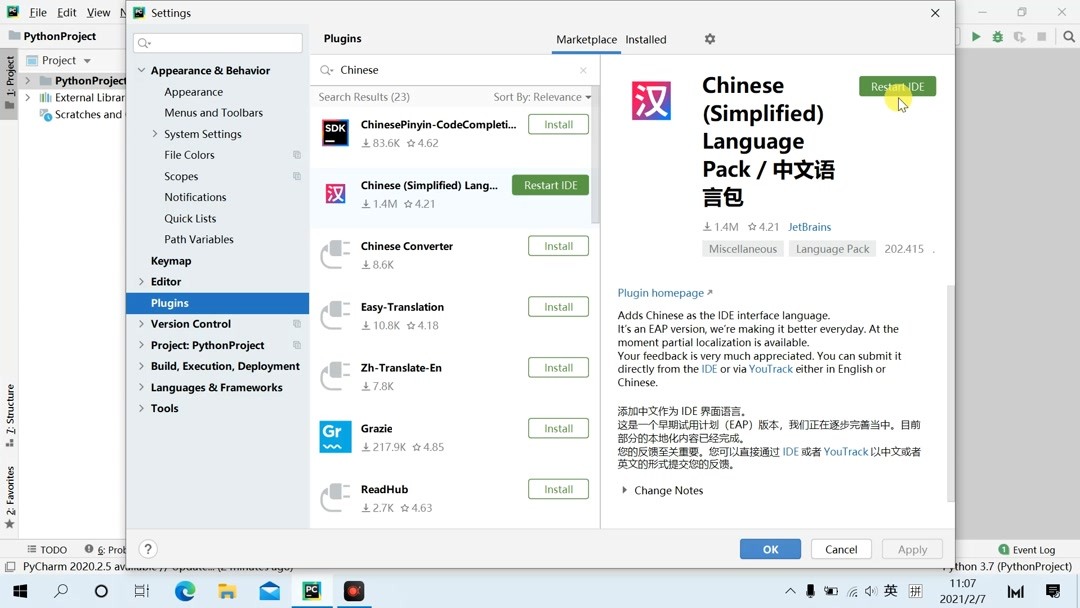The width and height of the screenshot is (1080, 608).
Task: Switch input method via 英 indicator
Action: [x=890, y=591]
